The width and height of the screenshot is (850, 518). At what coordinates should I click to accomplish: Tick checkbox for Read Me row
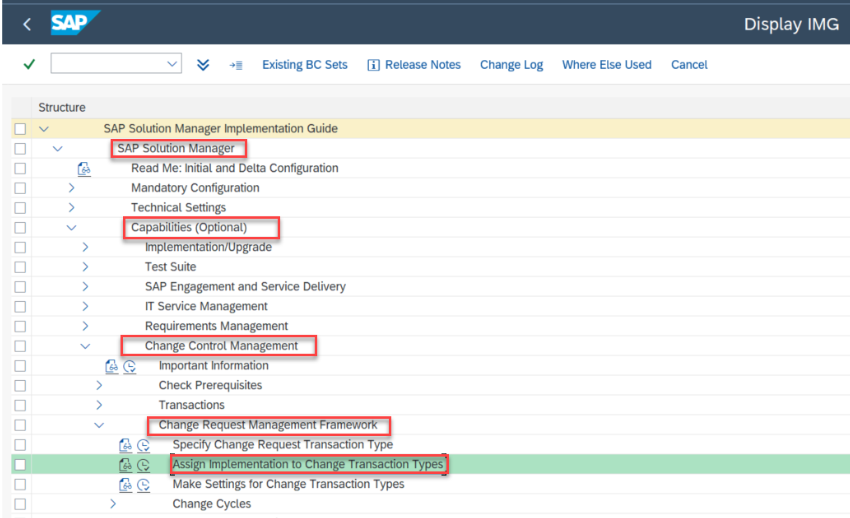pyautogui.click(x=20, y=169)
